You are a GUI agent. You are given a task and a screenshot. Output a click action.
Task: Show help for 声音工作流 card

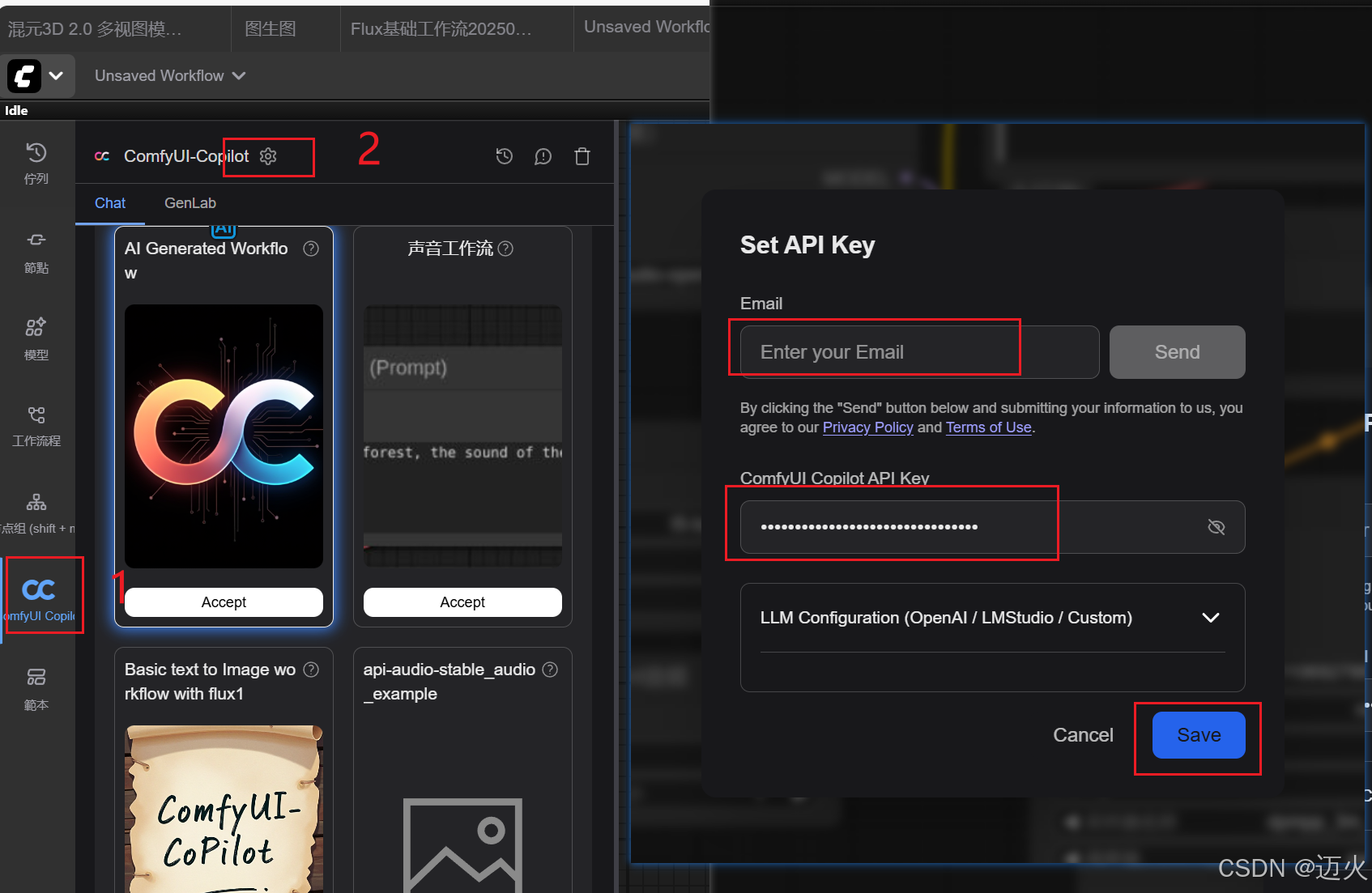(x=505, y=249)
